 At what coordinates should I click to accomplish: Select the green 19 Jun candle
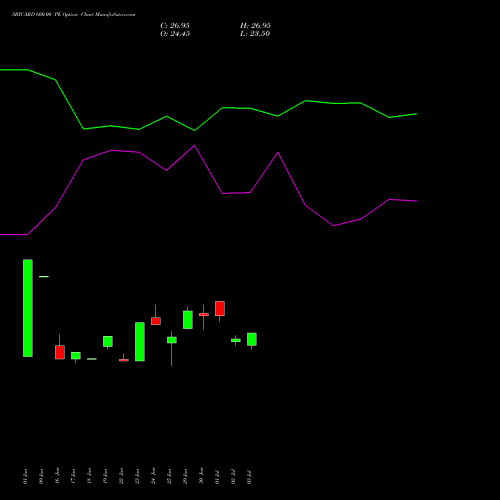(x=108, y=342)
